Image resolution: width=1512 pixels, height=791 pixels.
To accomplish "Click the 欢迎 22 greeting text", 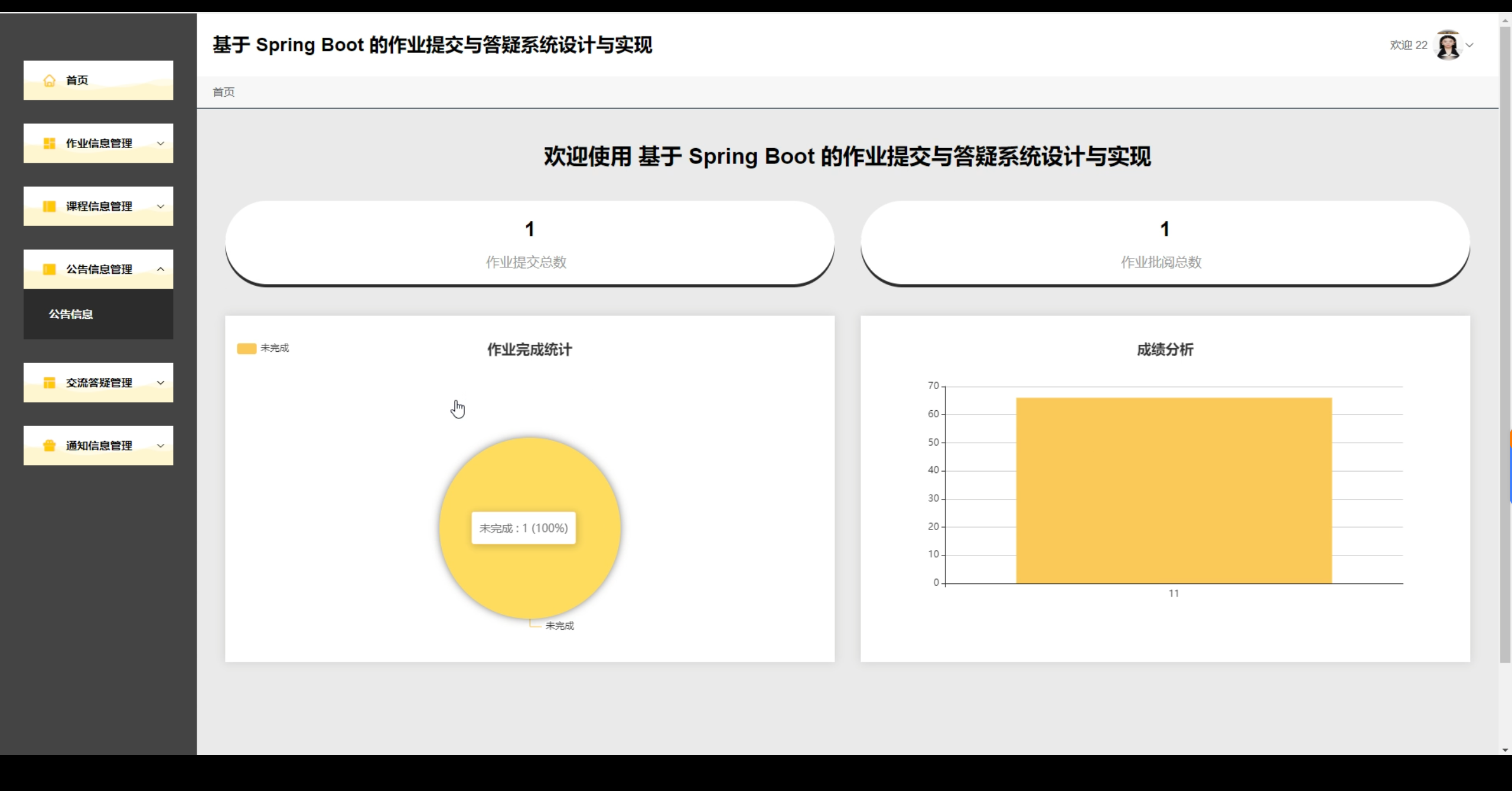I will click(x=1409, y=45).
